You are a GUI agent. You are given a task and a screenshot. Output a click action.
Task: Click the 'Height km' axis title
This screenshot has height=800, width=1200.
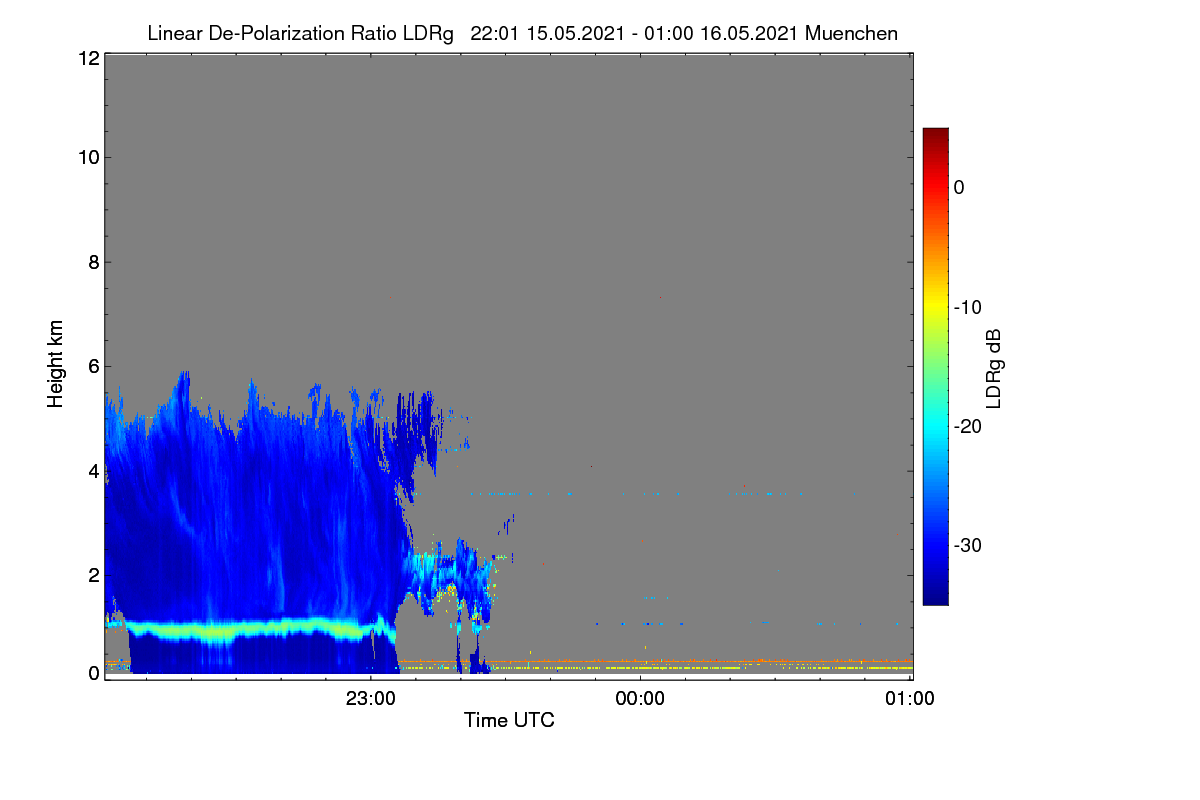[56, 365]
